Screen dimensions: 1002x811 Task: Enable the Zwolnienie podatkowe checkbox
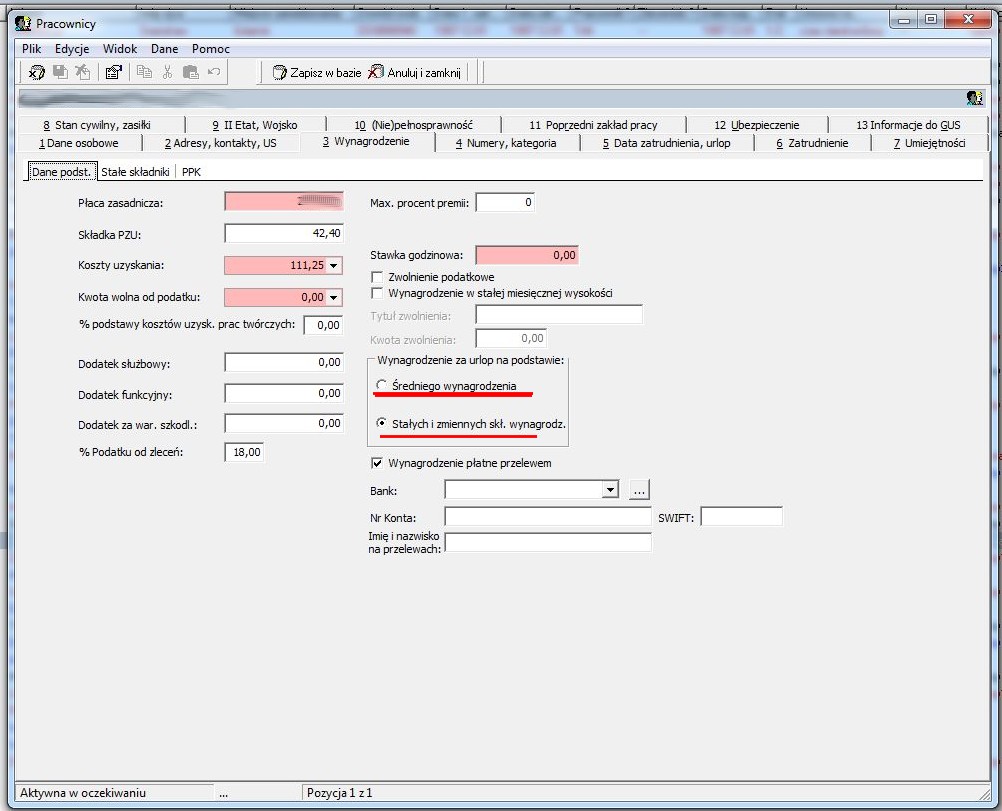click(x=377, y=277)
